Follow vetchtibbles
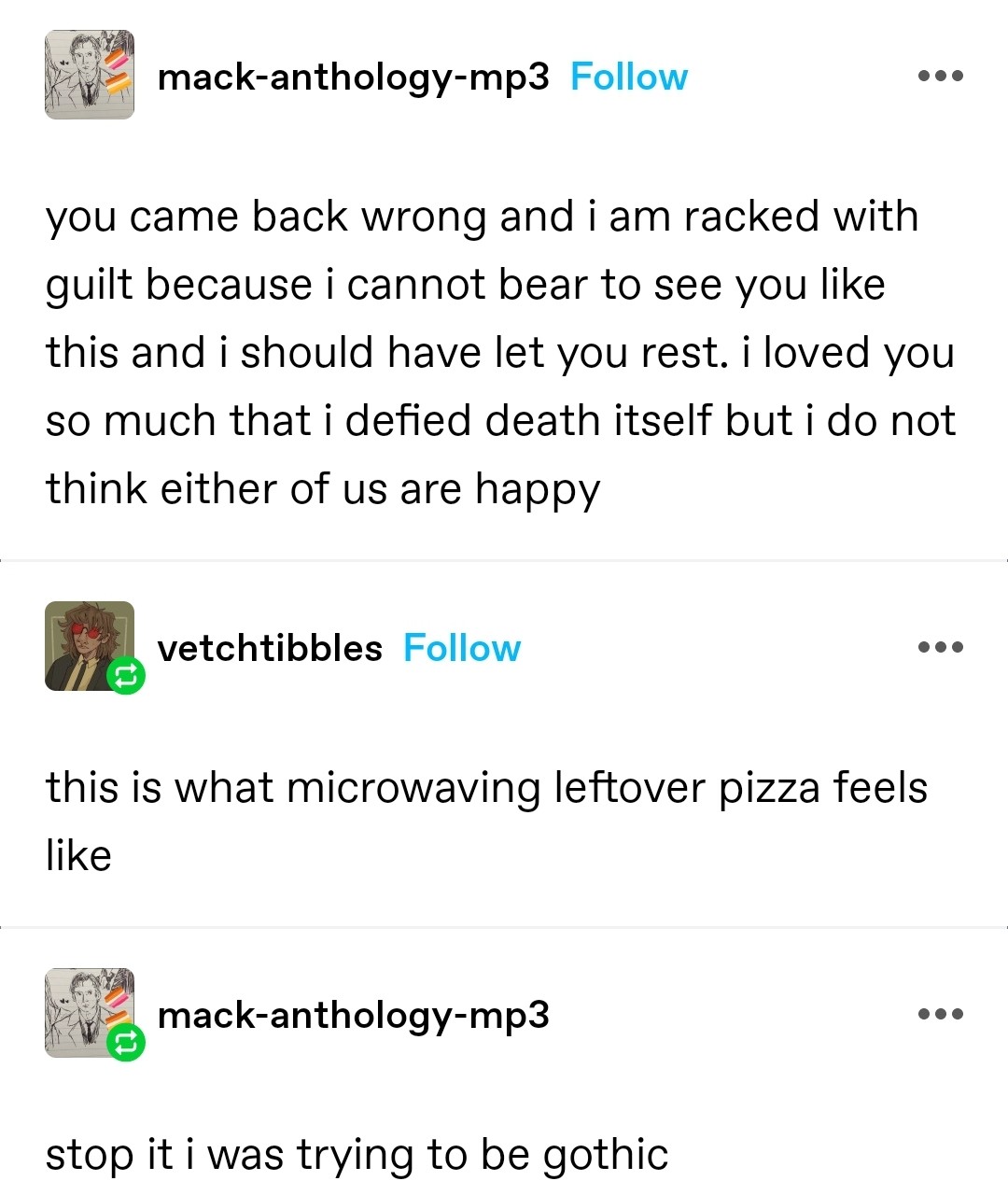 pos(462,648)
